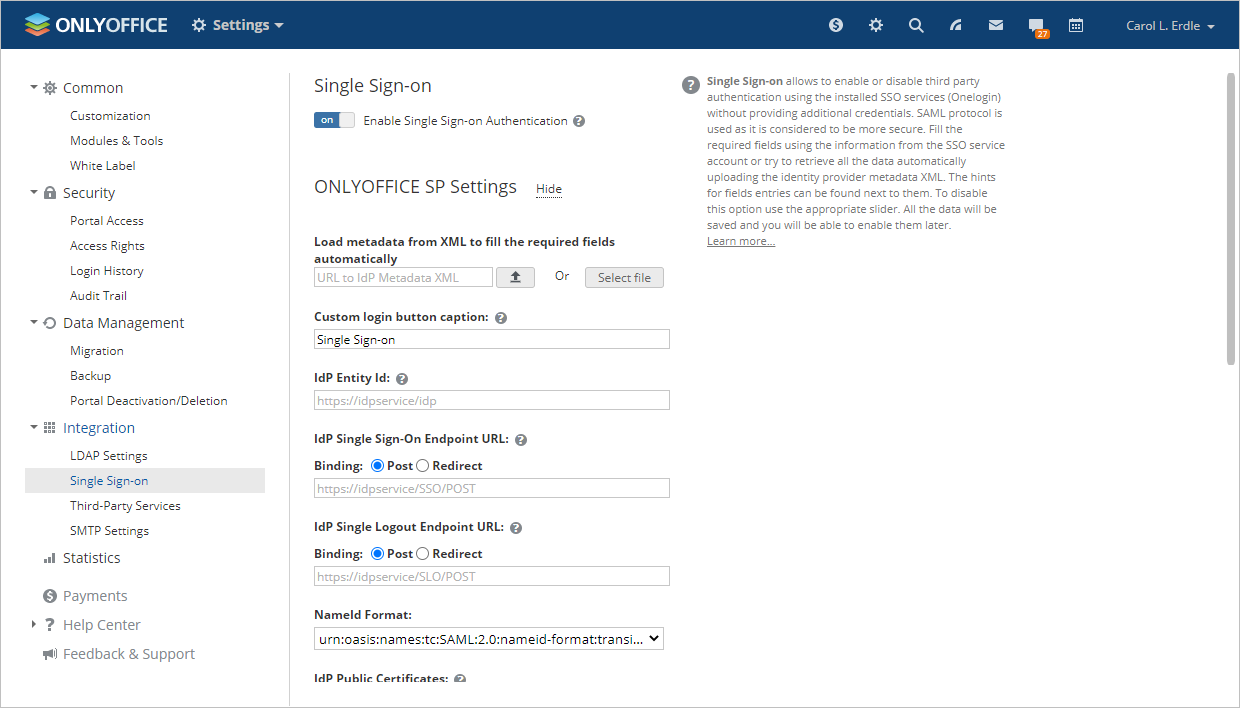This screenshot has width=1240, height=708.
Task: Select Post binding for Logout Endpoint
Action: (377, 554)
